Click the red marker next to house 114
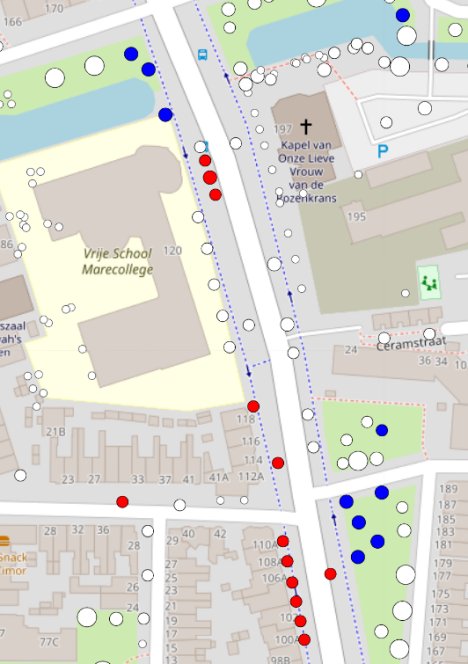468x664 pixels. coord(278,463)
